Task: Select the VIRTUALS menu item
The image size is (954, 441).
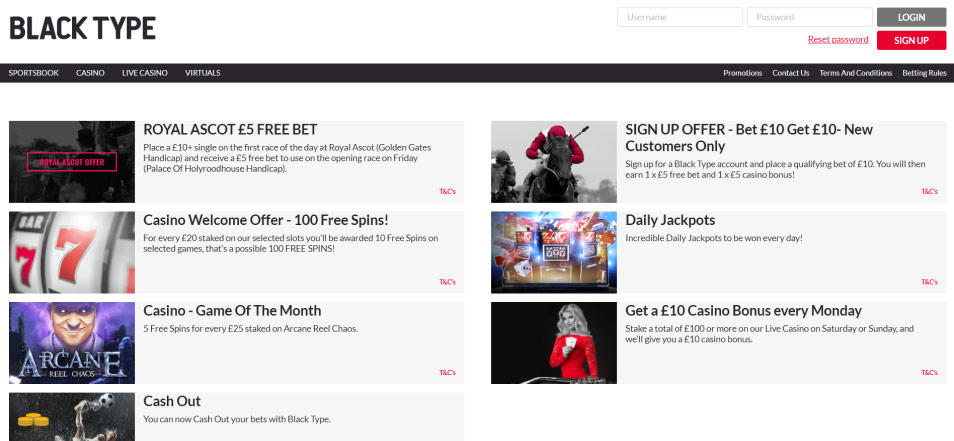Action: (x=203, y=73)
